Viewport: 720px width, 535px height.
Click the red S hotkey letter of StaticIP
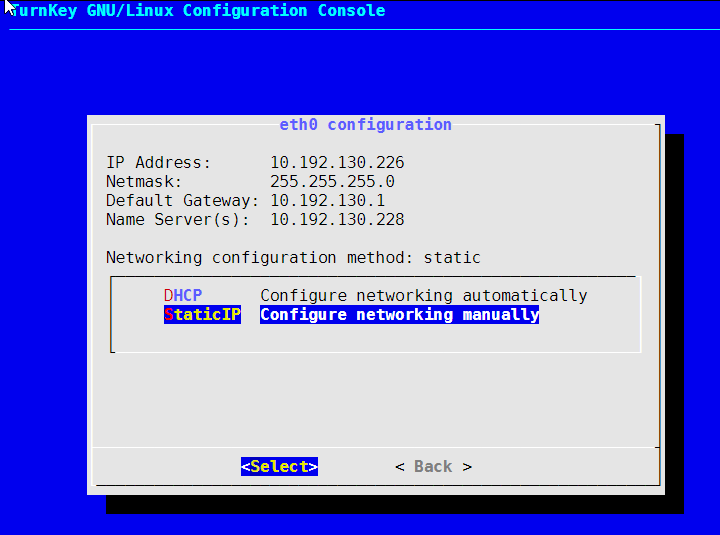pyautogui.click(x=169, y=315)
